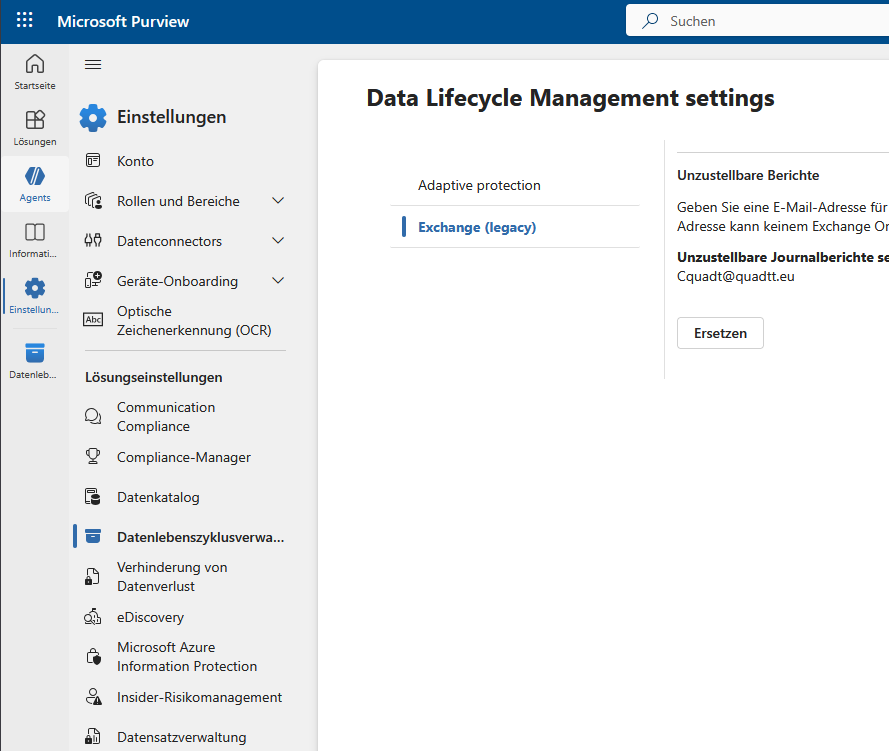Click the large blue Einstellungen gear icon
The height and width of the screenshot is (751, 889).
tap(93, 118)
